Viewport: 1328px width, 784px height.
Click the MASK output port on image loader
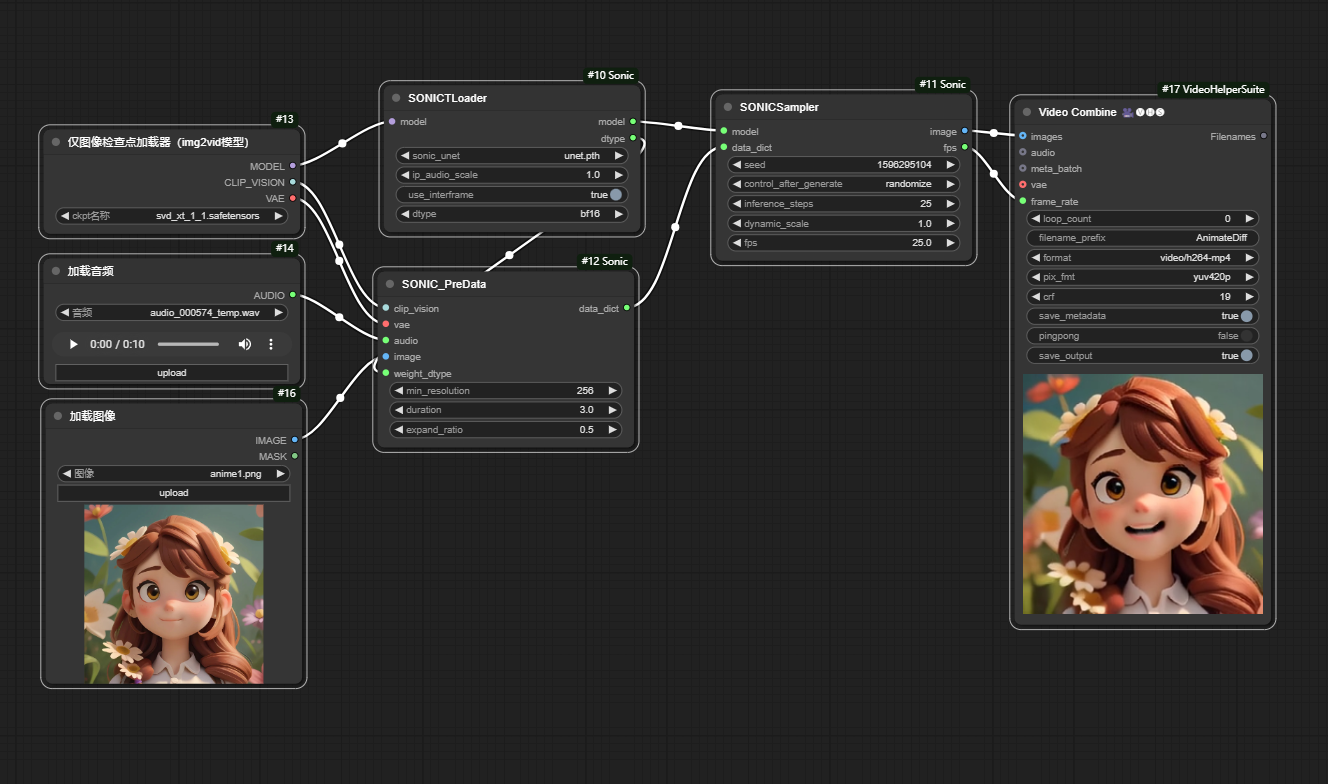(x=293, y=456)
